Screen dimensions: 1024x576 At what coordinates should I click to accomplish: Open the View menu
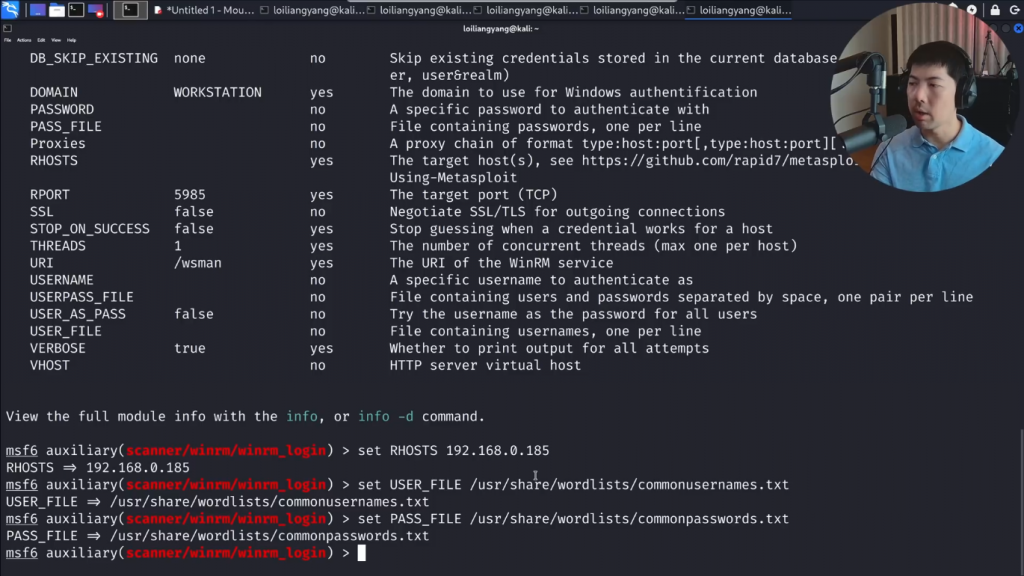pos(56,40)
